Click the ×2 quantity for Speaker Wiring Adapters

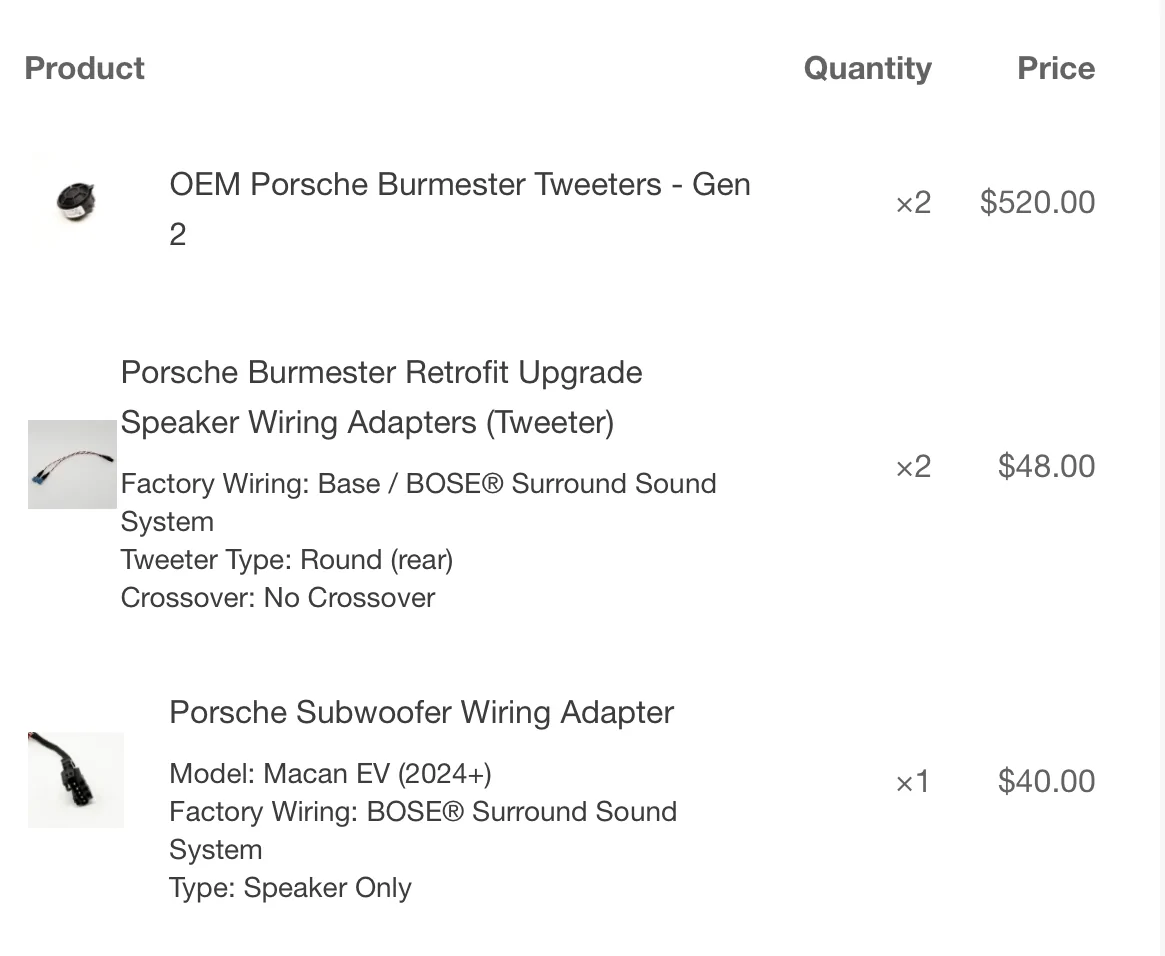pyautogui.click(x=913, y=466)
